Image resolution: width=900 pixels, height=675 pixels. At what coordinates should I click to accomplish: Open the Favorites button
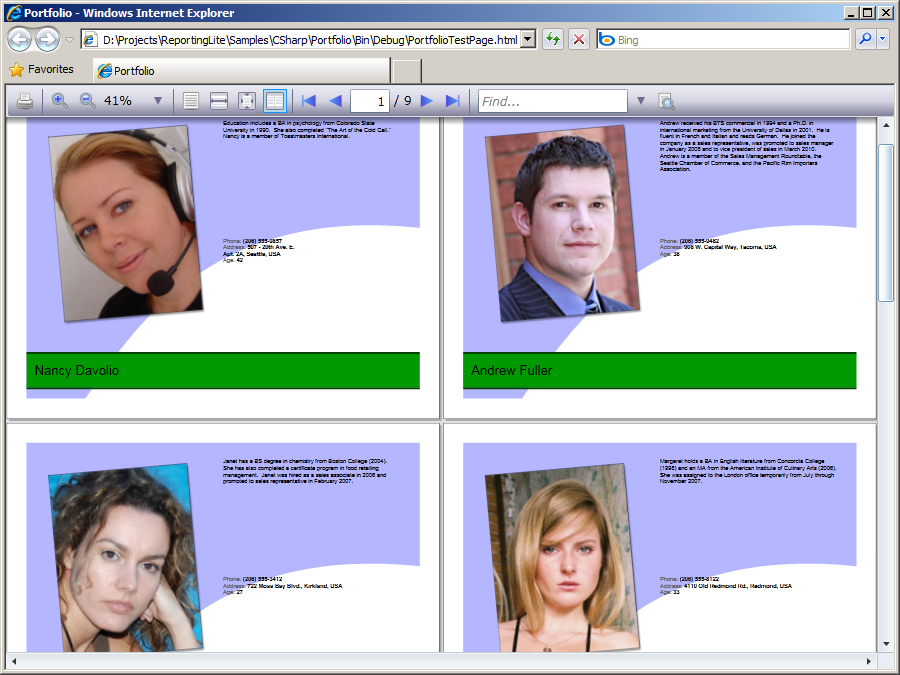point(41,70)
